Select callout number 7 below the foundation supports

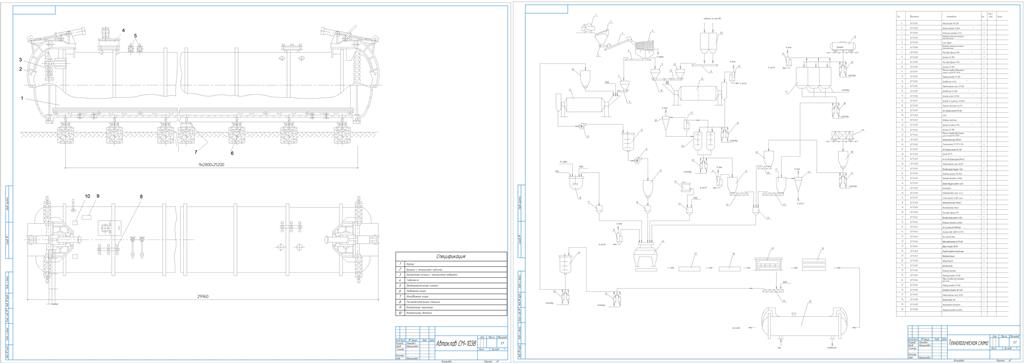tap(195, 151)
